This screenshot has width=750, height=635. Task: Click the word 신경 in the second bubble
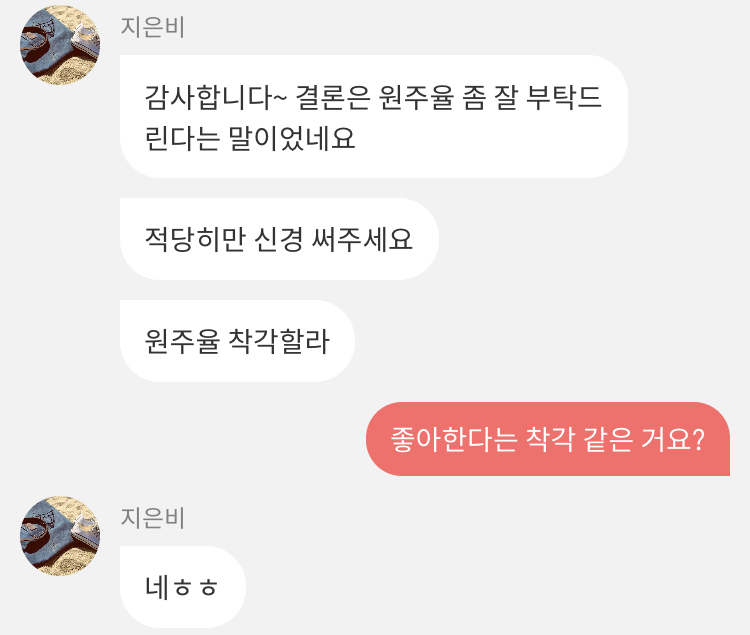pos(278,239)
